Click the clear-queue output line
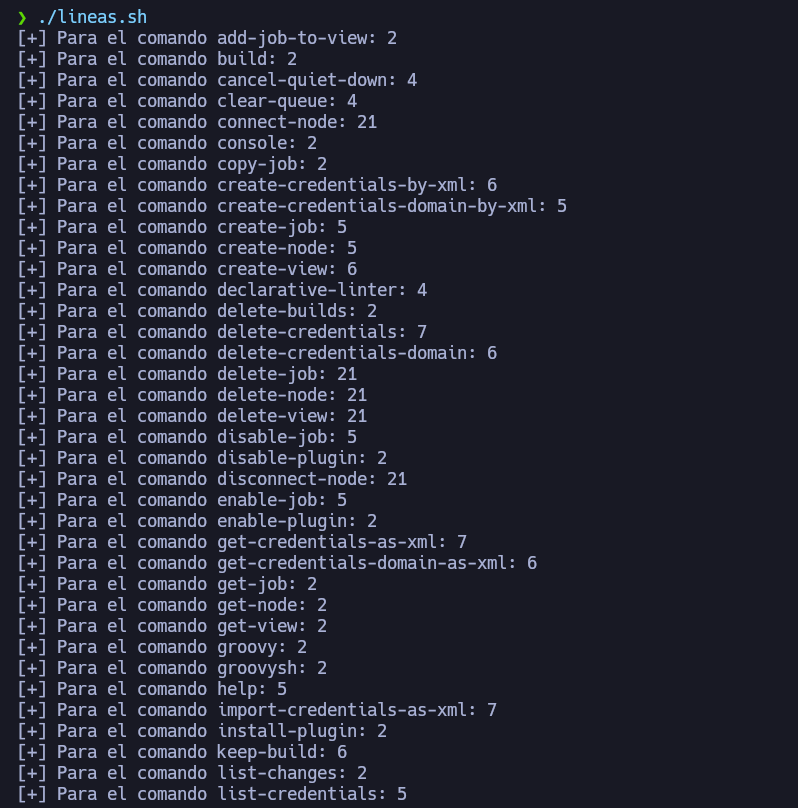Image resolution: width=798 pixels, height=808 pixels. 187,101
